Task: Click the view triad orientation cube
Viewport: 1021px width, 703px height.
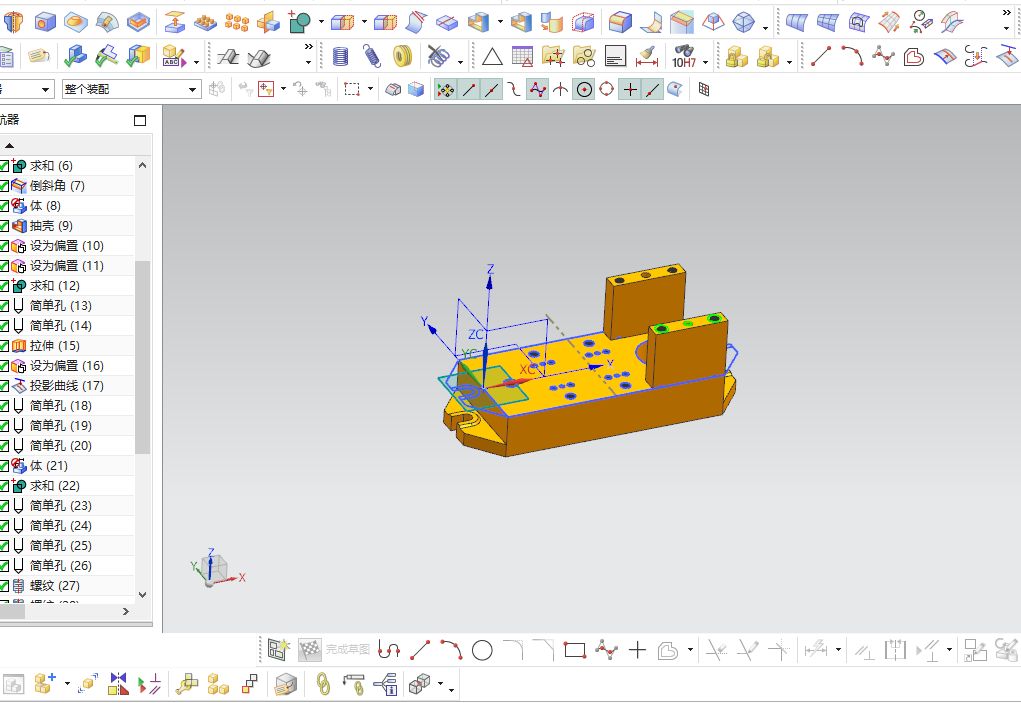Action: point(214,568)
